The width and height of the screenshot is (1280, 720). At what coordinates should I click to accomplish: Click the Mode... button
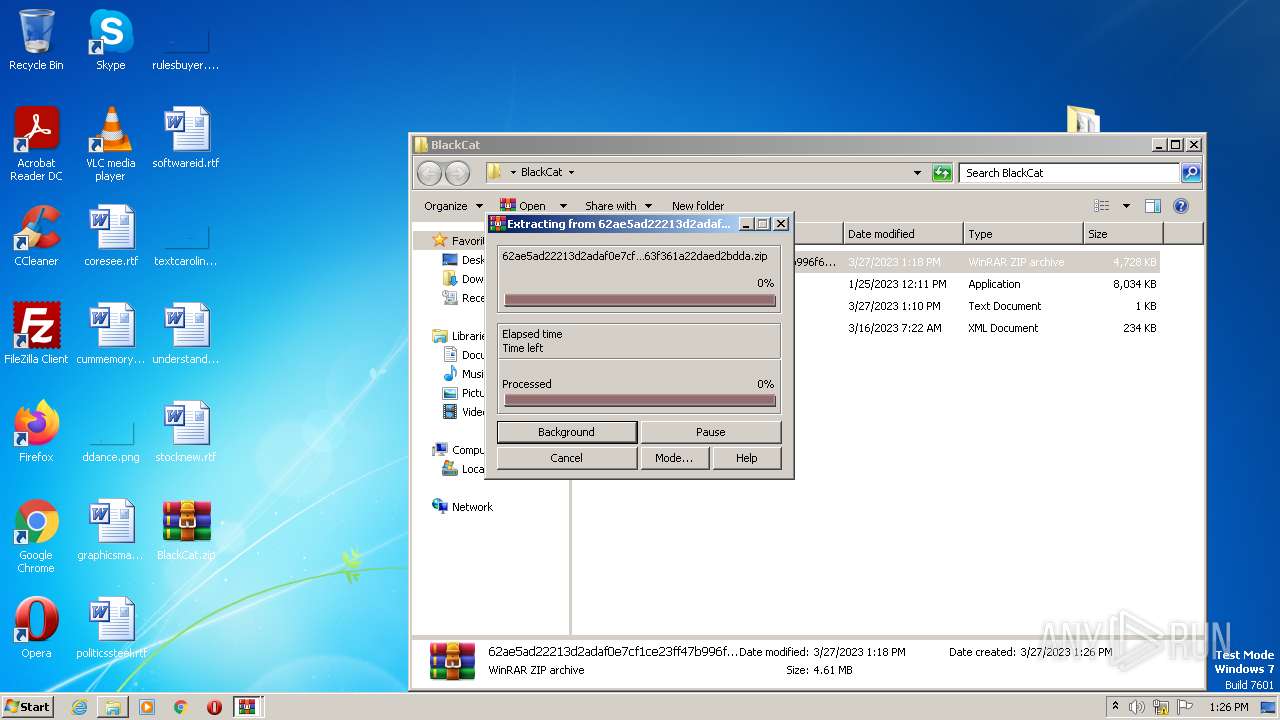point(673,458)
